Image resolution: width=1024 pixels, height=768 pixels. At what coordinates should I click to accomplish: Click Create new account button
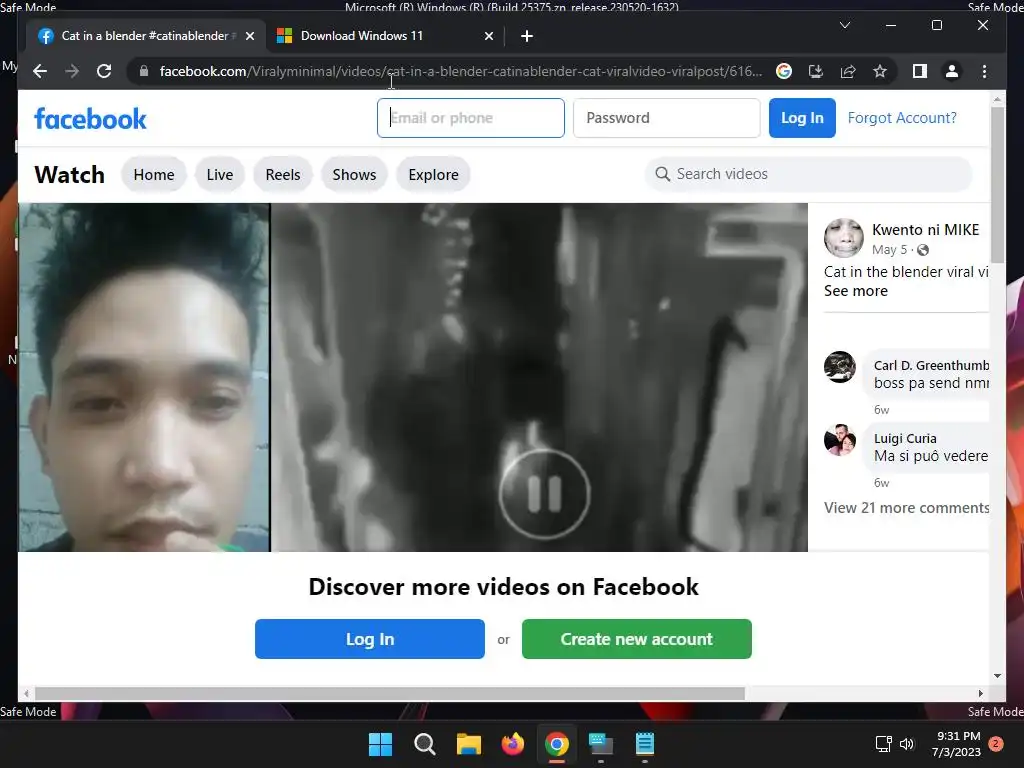636,639
